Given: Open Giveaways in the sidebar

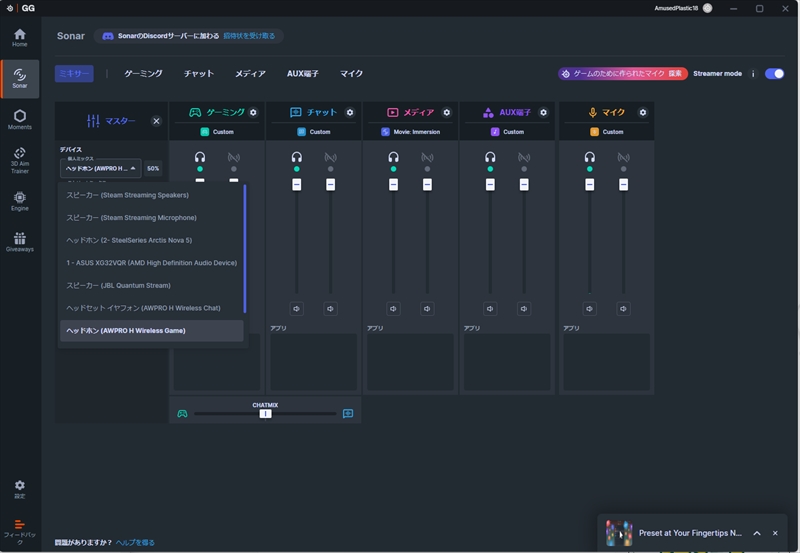Looking at the screenshot, I should pyautogui.click(x=19, y=242).
